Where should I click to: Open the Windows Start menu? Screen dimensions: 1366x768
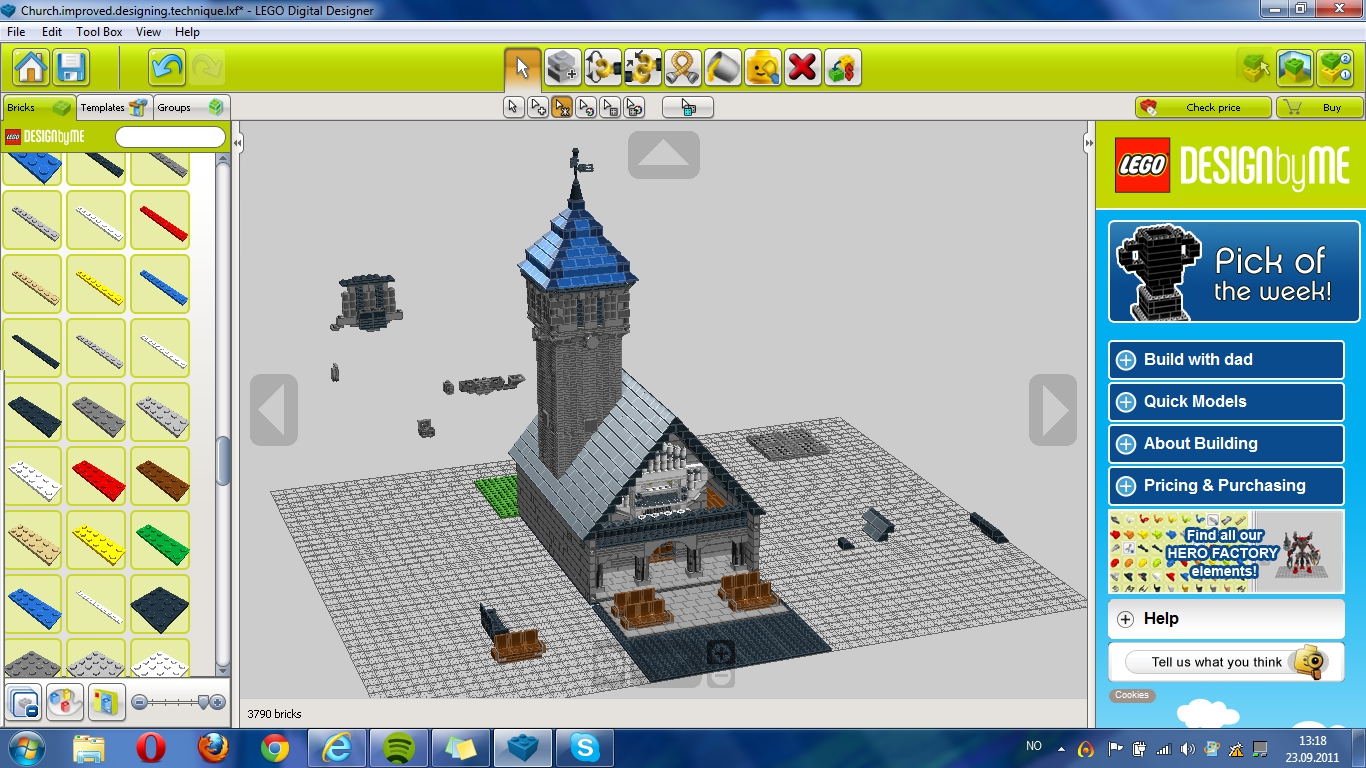coord(26,747)
